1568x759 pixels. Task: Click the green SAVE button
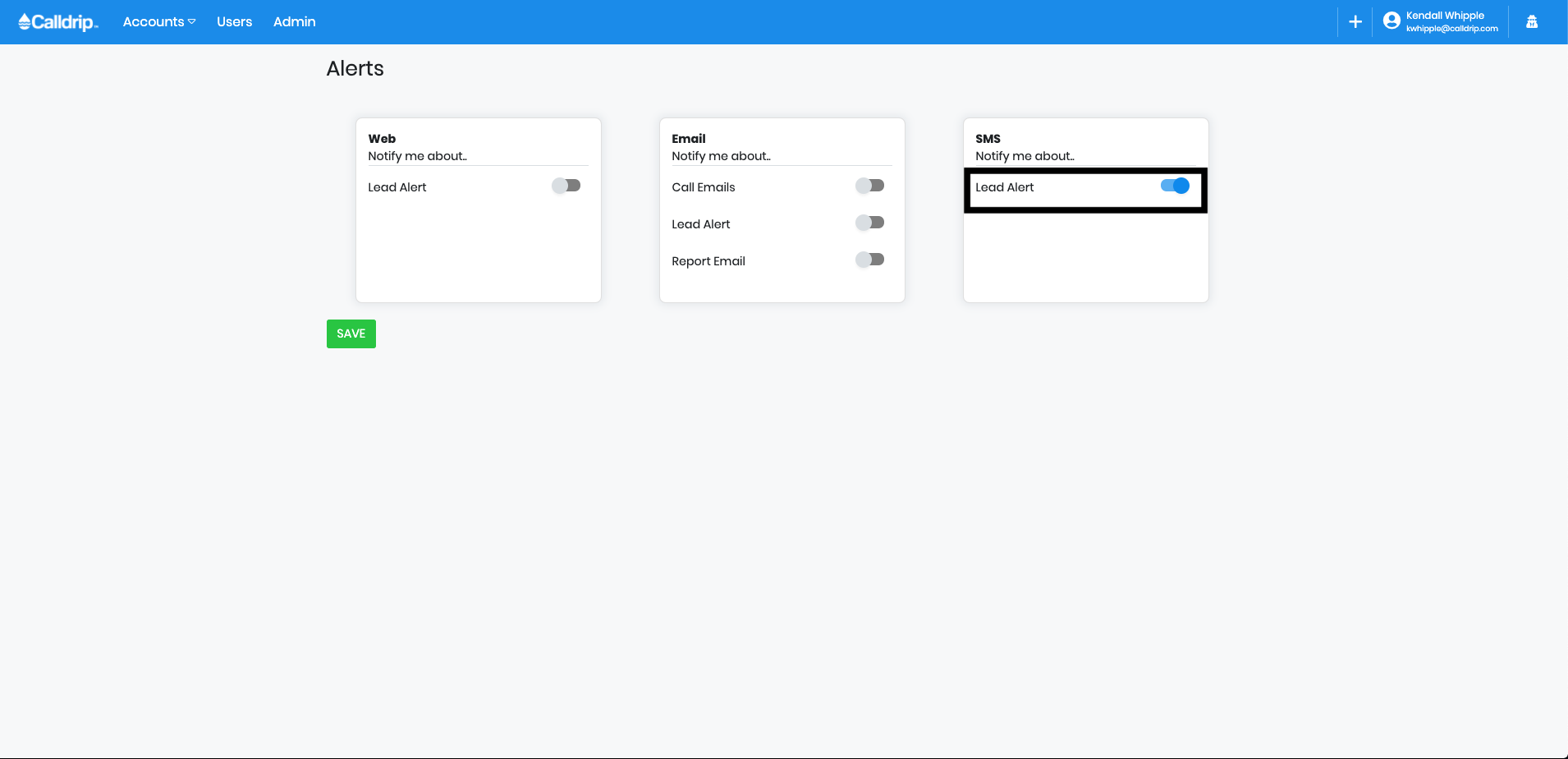[351, 333]
